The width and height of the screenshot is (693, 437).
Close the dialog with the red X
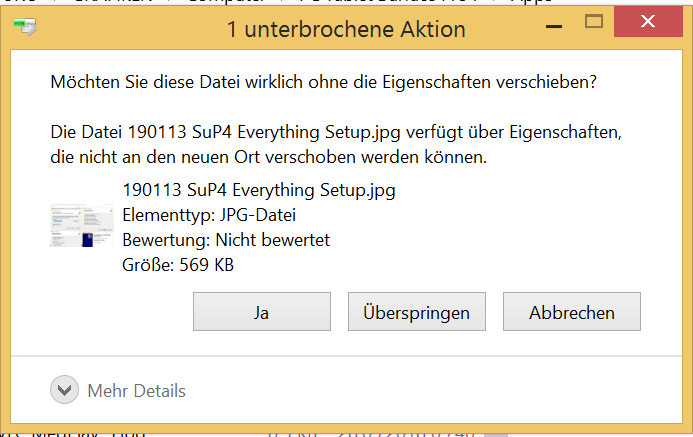648,21
